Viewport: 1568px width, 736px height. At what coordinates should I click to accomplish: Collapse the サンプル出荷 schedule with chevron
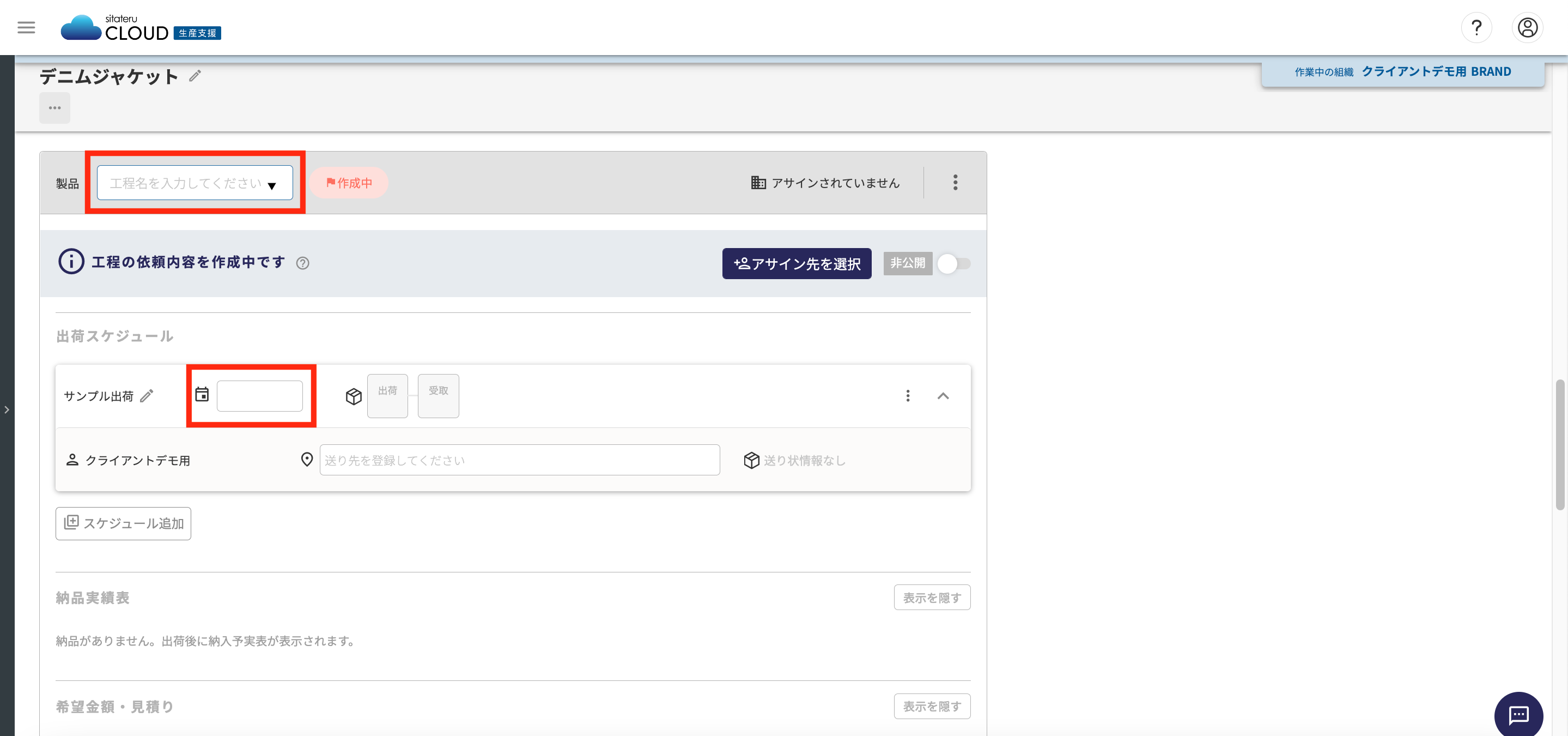(x=943, y=396)
